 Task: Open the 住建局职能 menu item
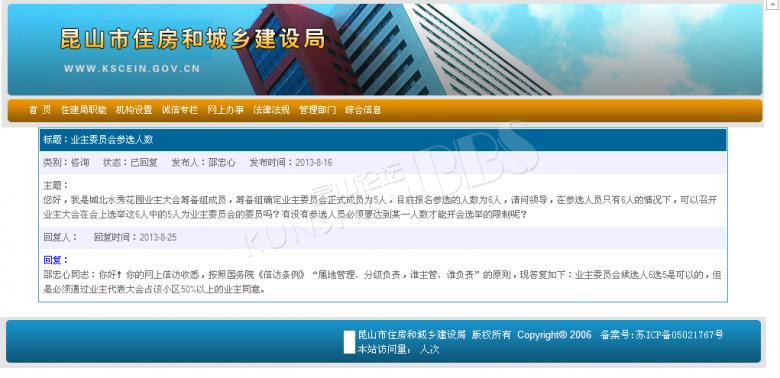pos(84,110)
